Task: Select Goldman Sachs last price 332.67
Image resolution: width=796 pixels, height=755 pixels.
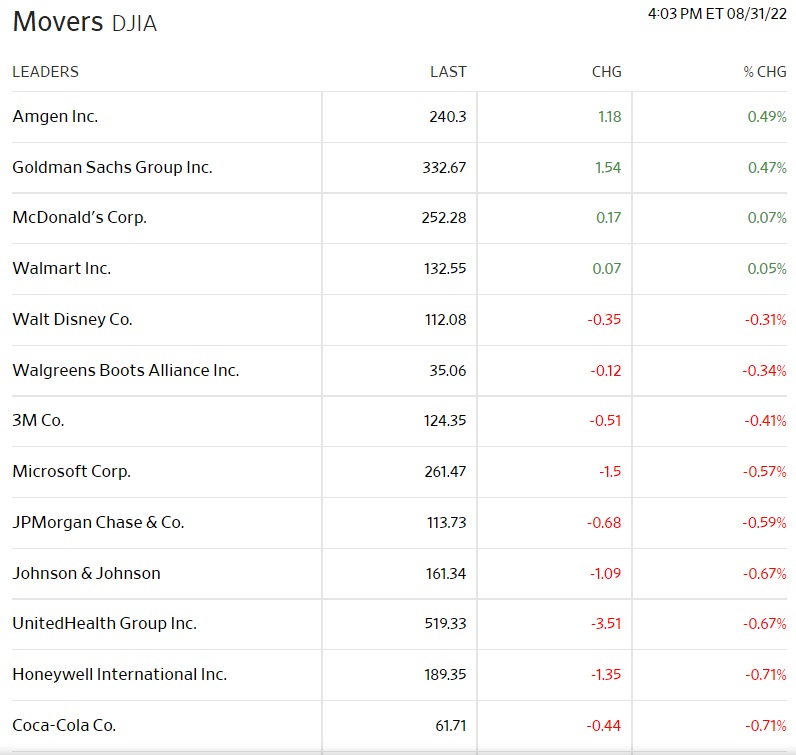Action: pyautogui.click(x=444, y=167)
